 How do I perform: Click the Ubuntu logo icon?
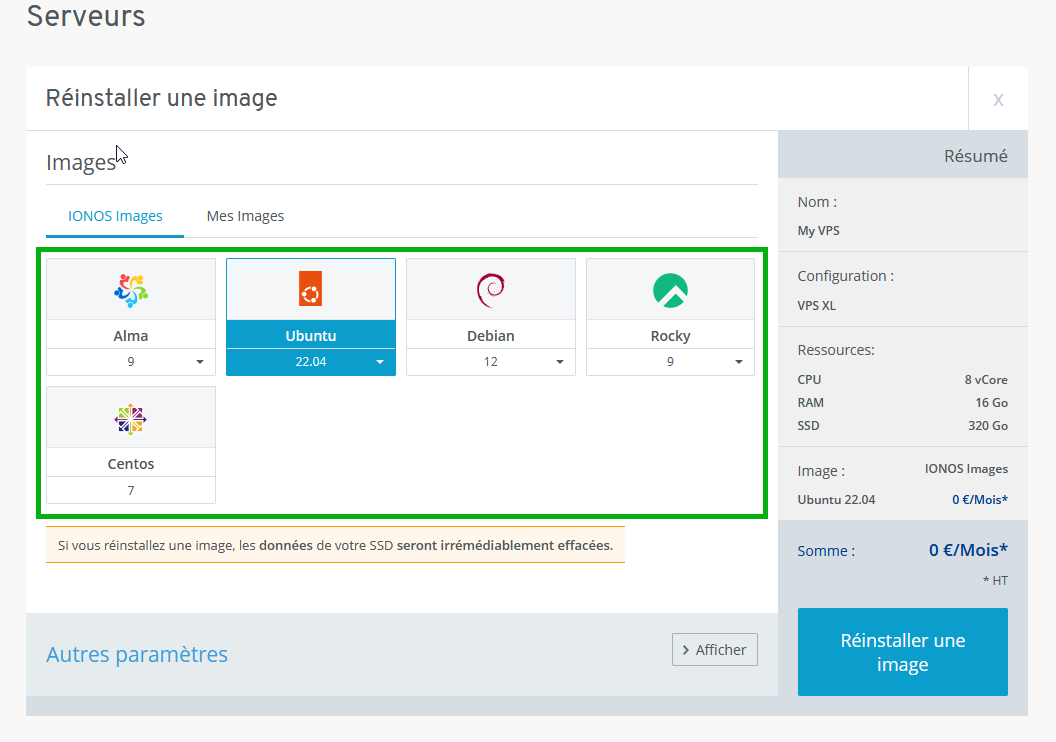point(310,289)
